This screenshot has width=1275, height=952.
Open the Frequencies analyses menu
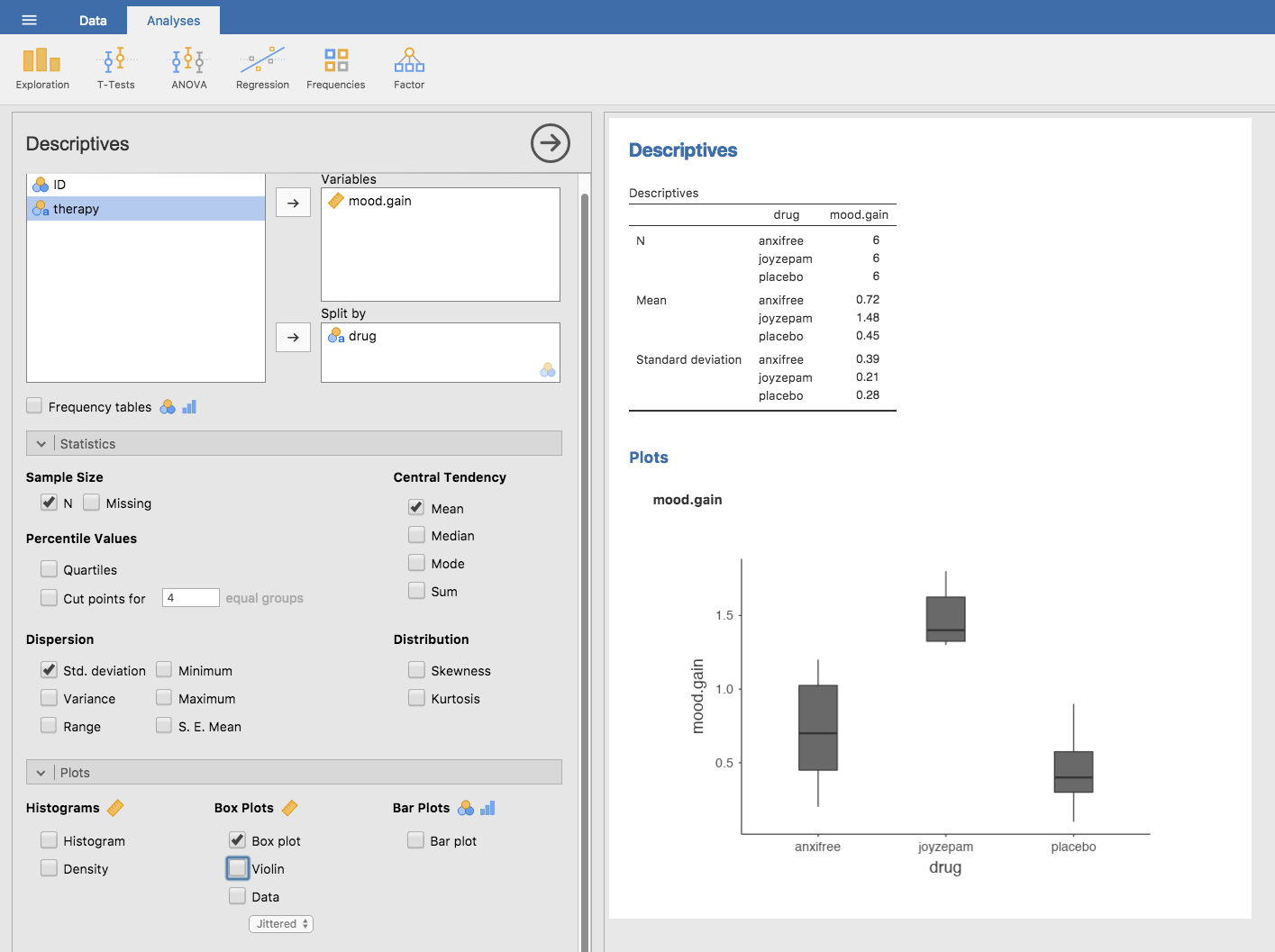(x=335, y=69)
